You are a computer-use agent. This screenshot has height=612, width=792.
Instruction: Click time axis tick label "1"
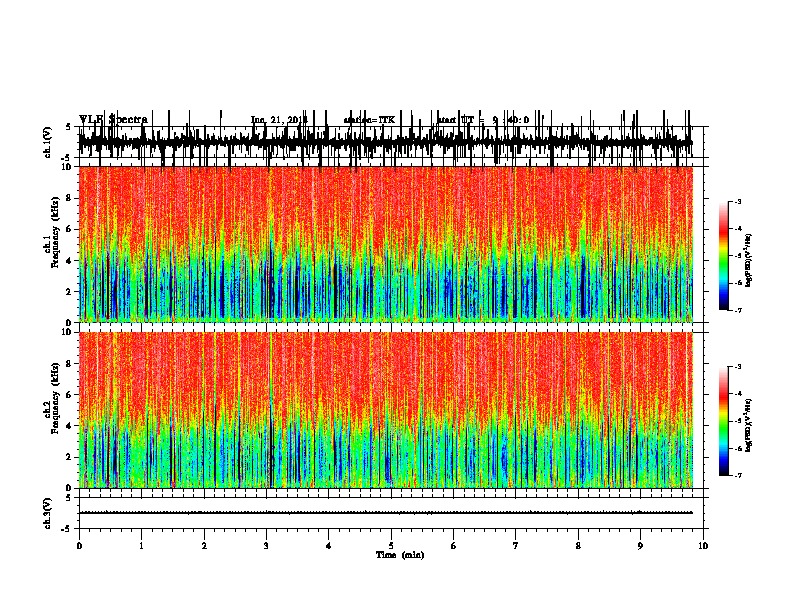(x=141, y=545)
